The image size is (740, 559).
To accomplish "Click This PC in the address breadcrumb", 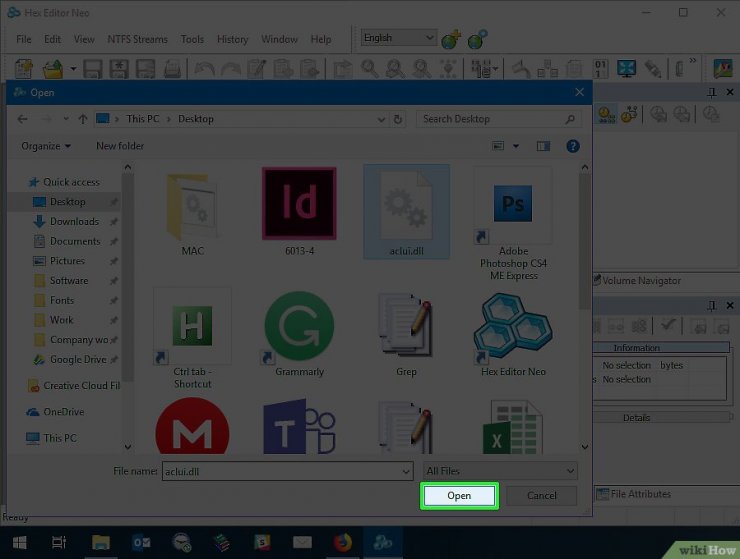I will (x=143, y=119).
